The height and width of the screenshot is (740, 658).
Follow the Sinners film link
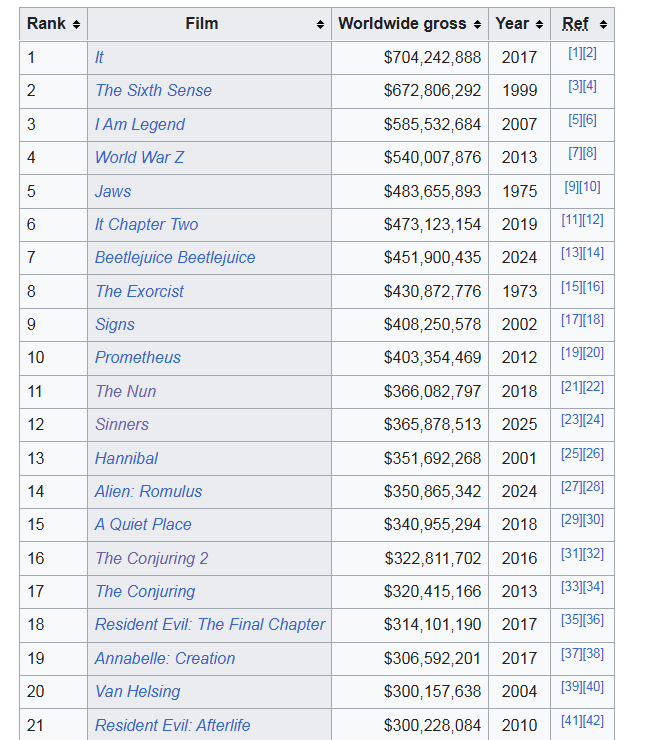tap(122, 425)
